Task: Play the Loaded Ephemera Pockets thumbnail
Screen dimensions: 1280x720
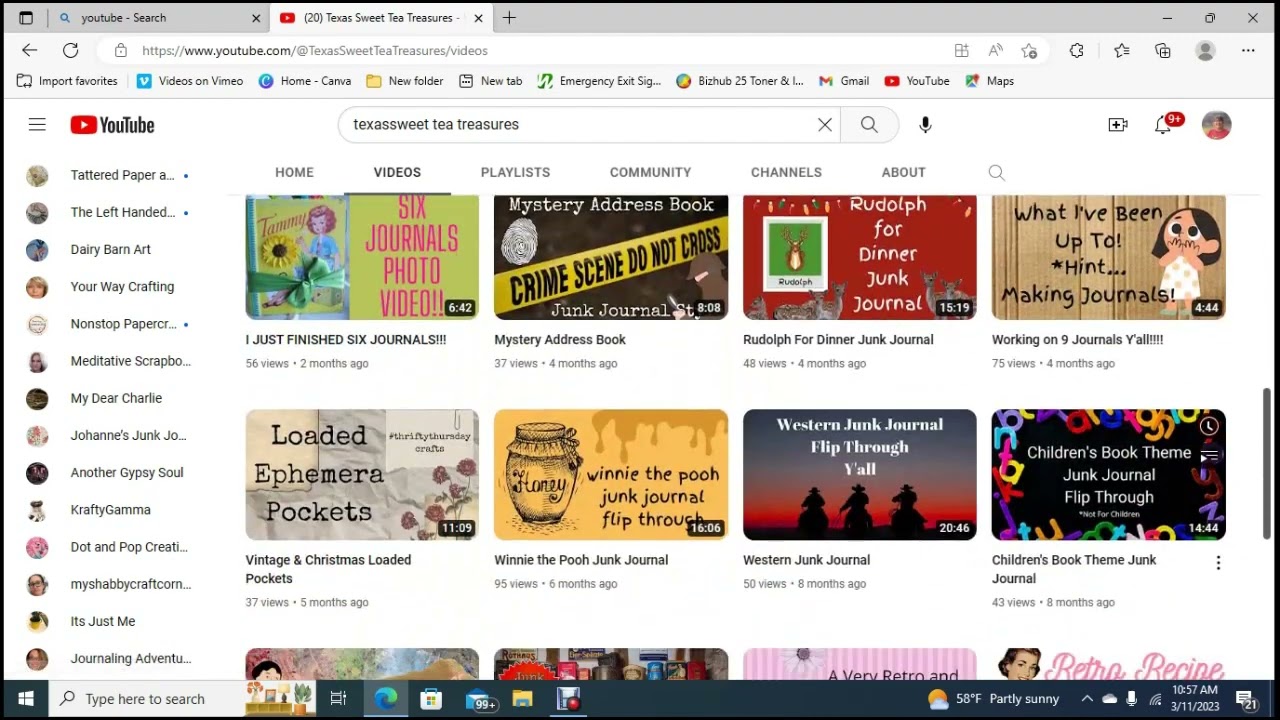Action: (x=362, y=475)
